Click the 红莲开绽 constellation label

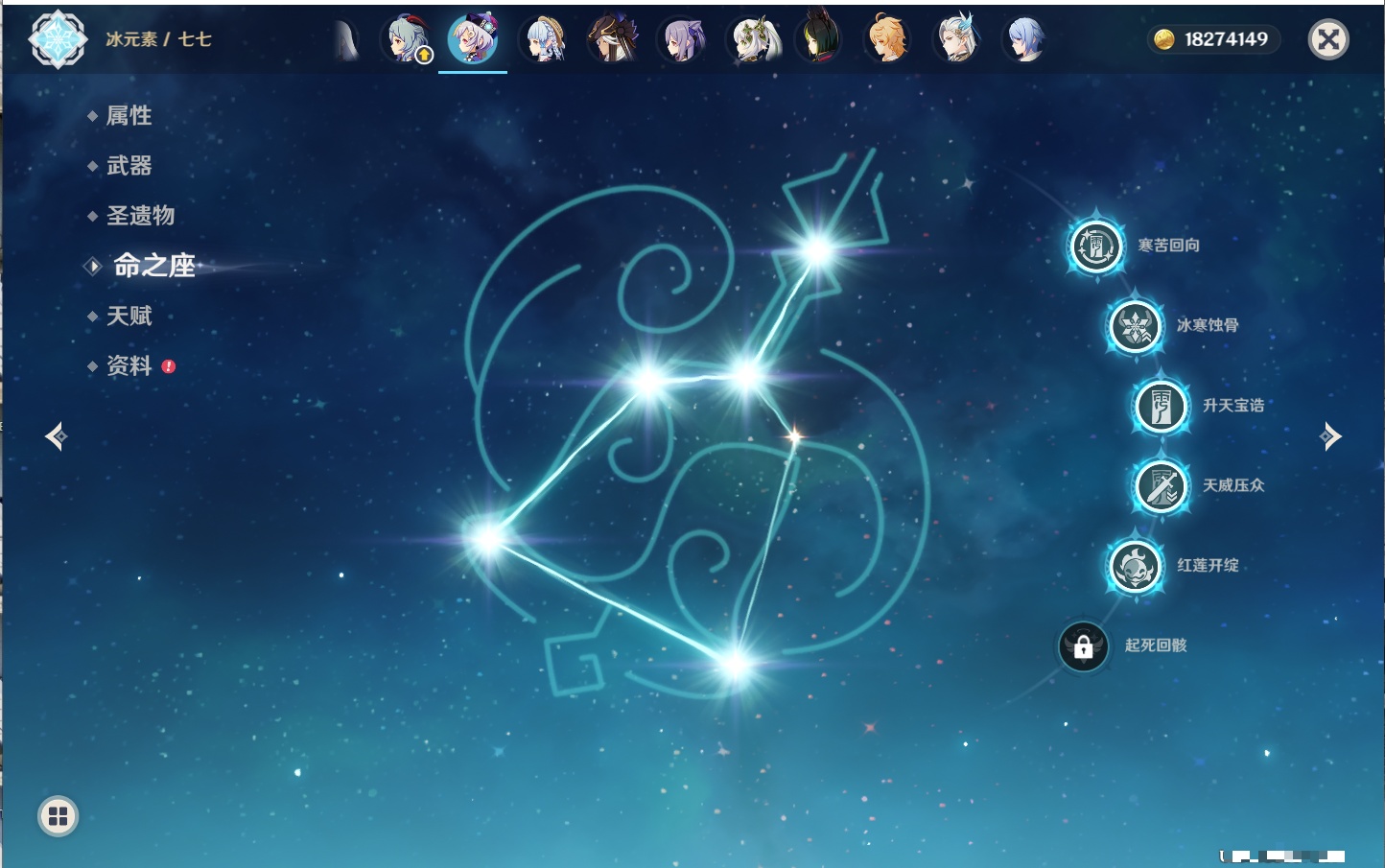[x=1208, y=566]
